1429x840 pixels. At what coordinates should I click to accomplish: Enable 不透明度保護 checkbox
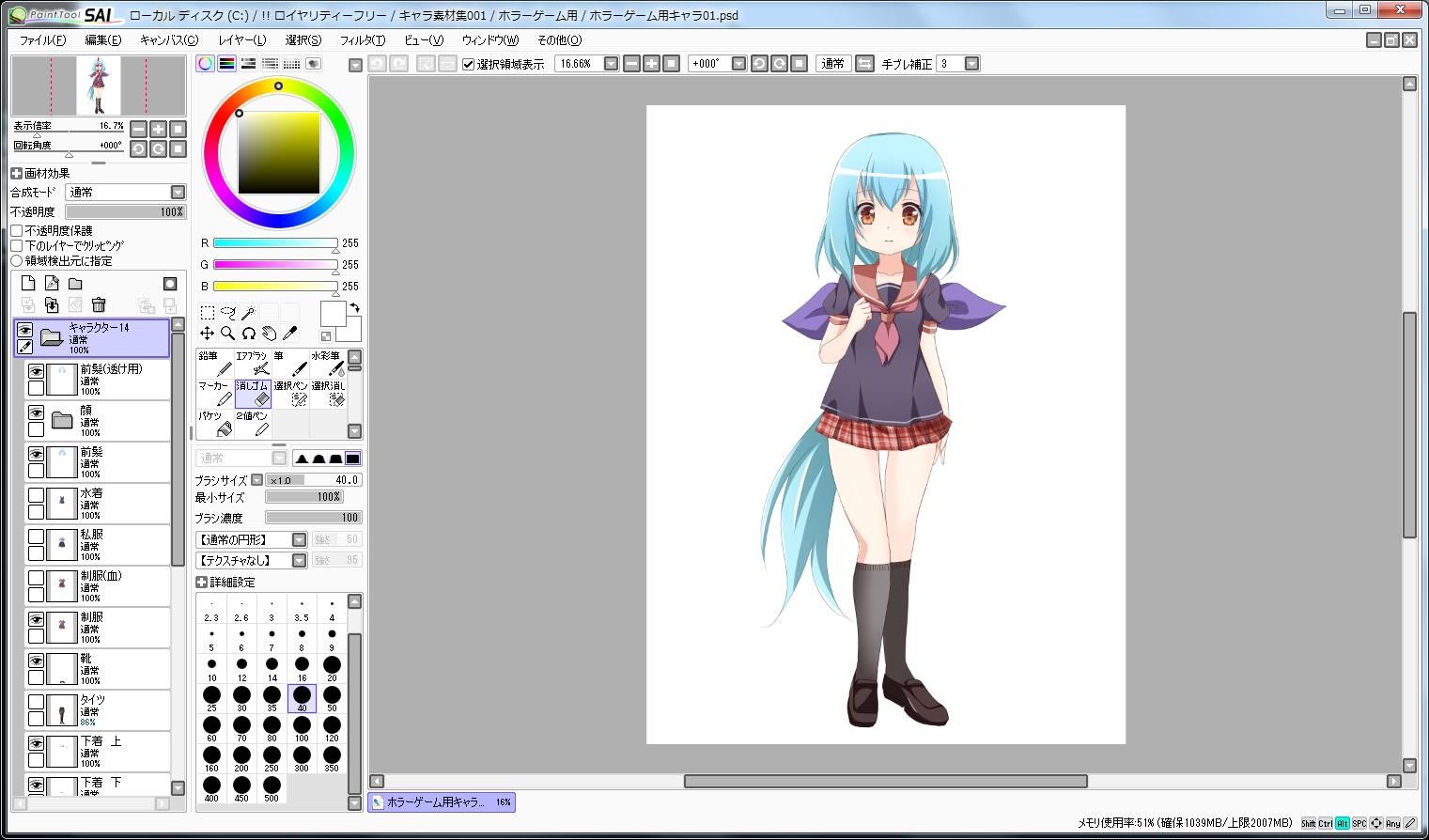(x=17, y=230)
